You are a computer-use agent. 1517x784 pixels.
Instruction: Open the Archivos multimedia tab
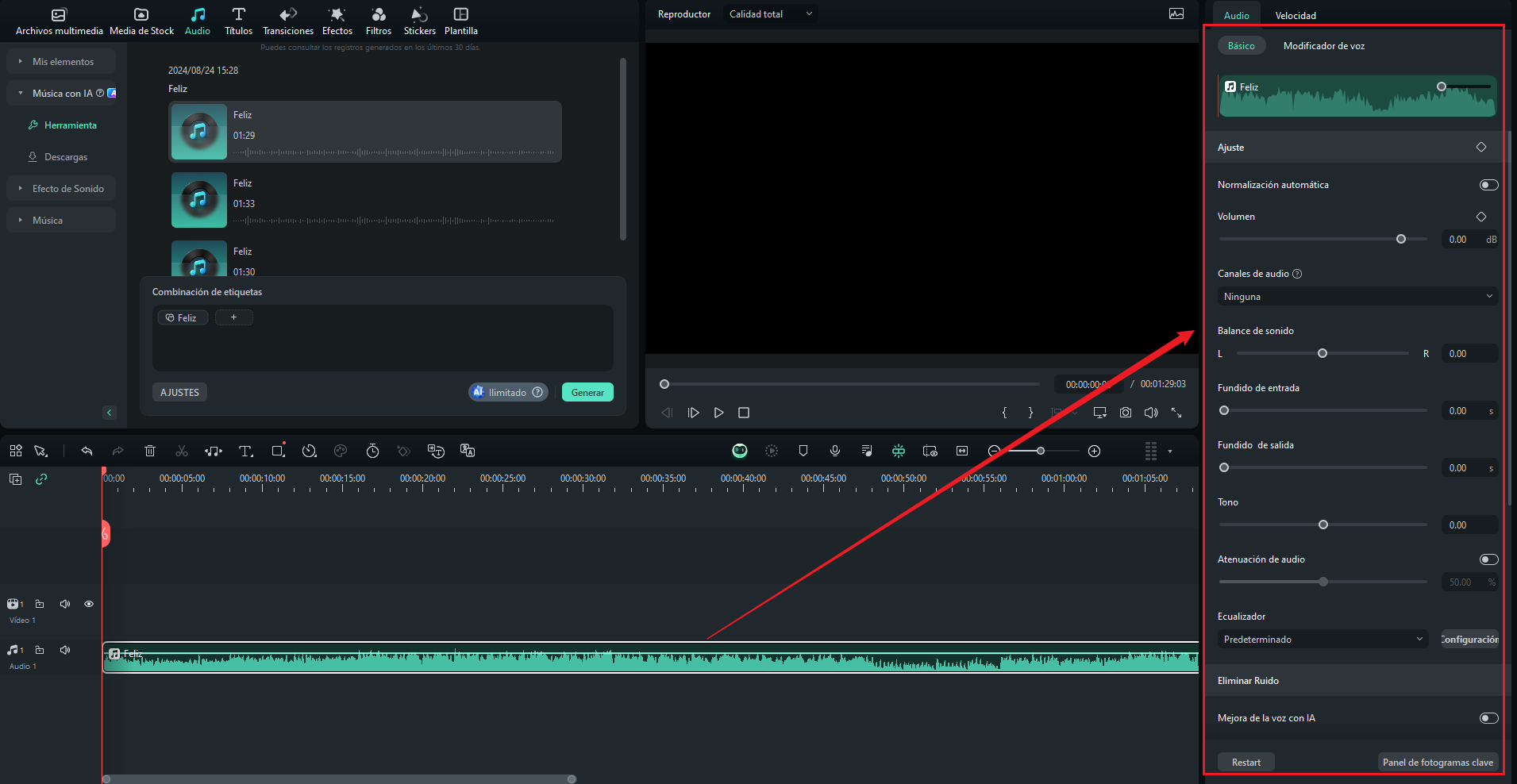coord(59,21)
